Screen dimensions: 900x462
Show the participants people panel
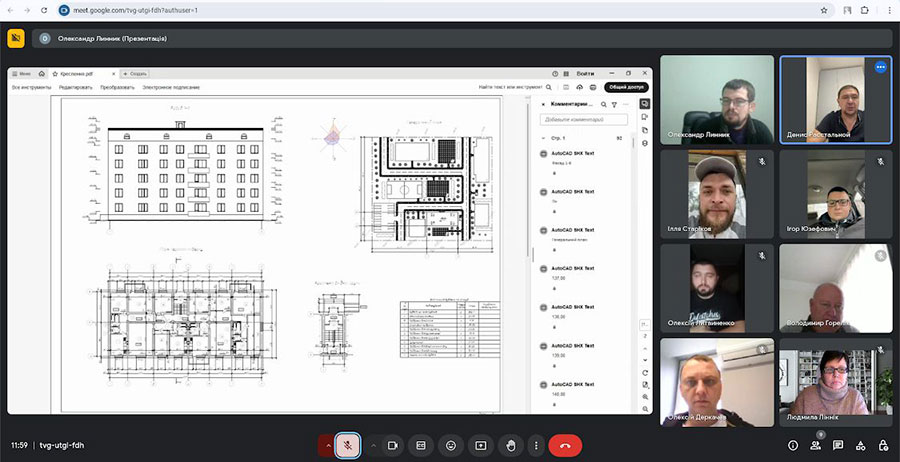pyautogui.click(x=816, y=445)
